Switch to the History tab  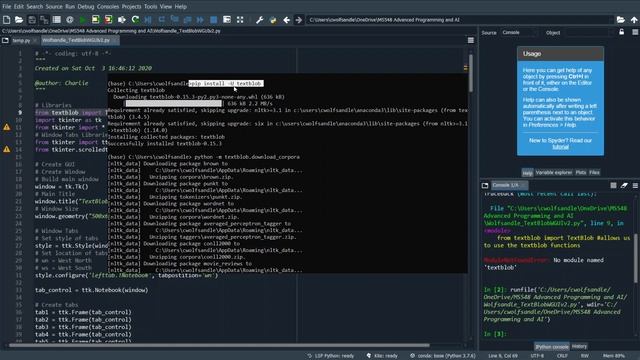pos(579,347)
